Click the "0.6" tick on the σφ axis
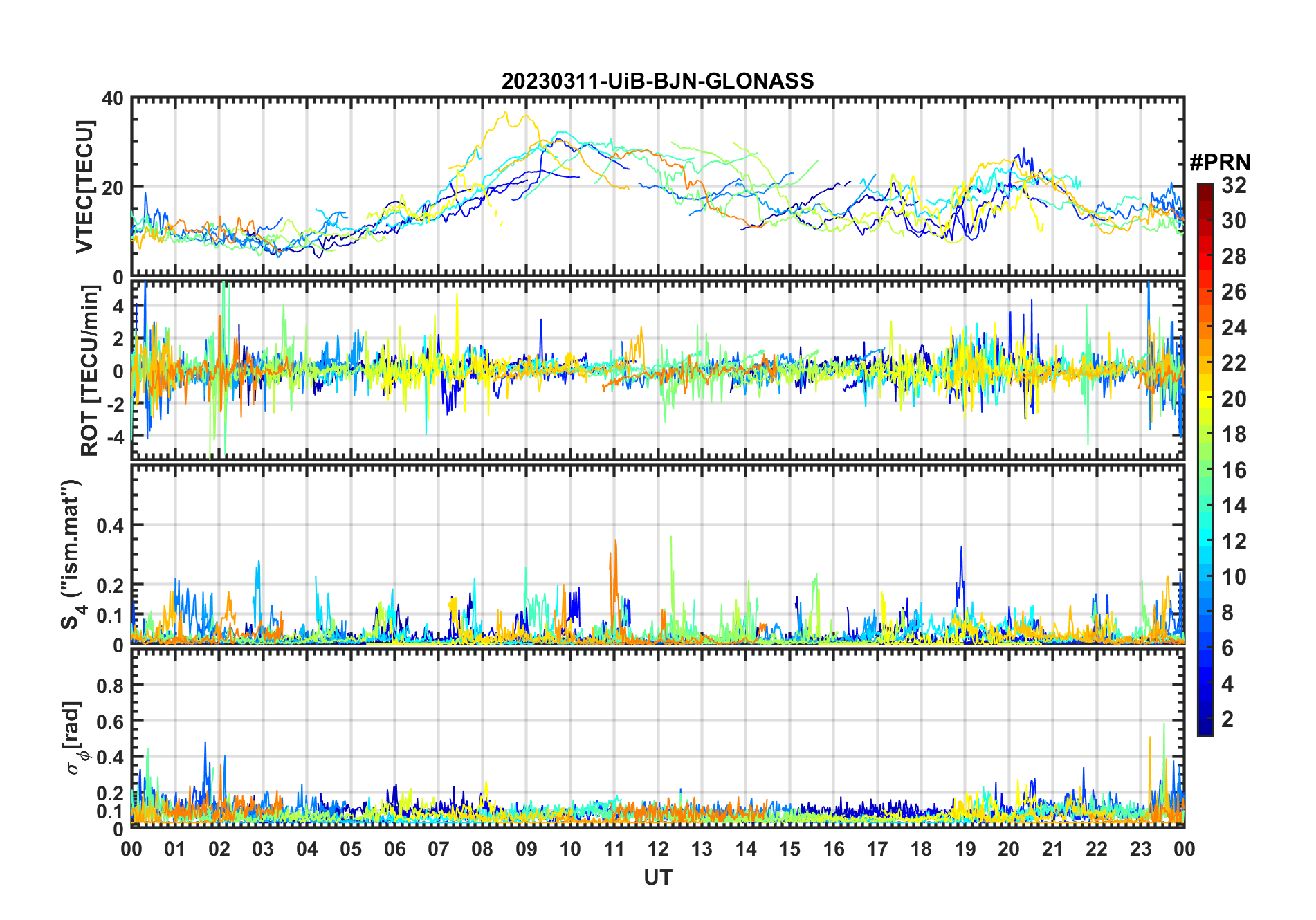This screenshot has width=1316, height=920. pyautogui.click(x=110, y=721)
